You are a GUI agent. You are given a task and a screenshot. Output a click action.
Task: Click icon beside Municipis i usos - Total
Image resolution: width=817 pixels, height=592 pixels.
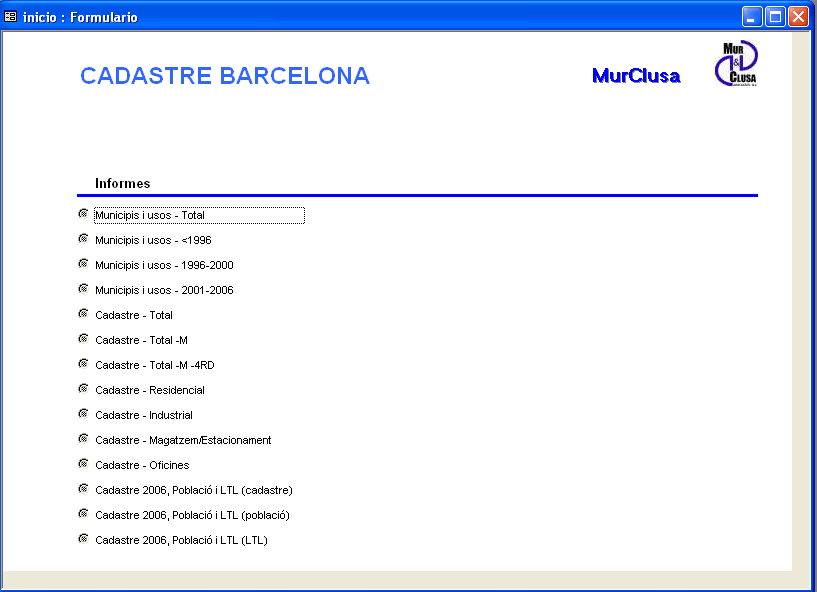(x=83, y=214)
